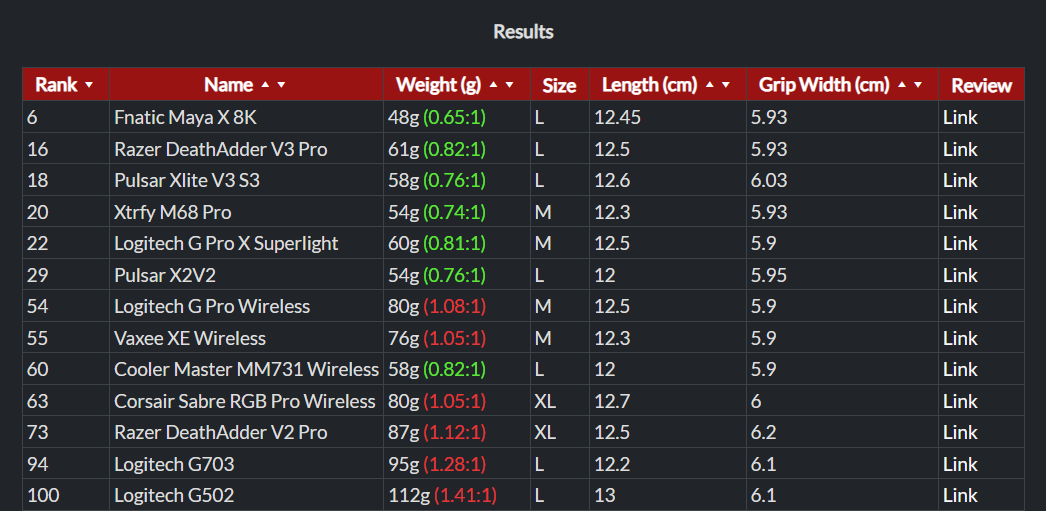The image size is (1046, 511).
Task: Click weight 87g (1.12:1) cell
Action: click(x=457, y=432)
